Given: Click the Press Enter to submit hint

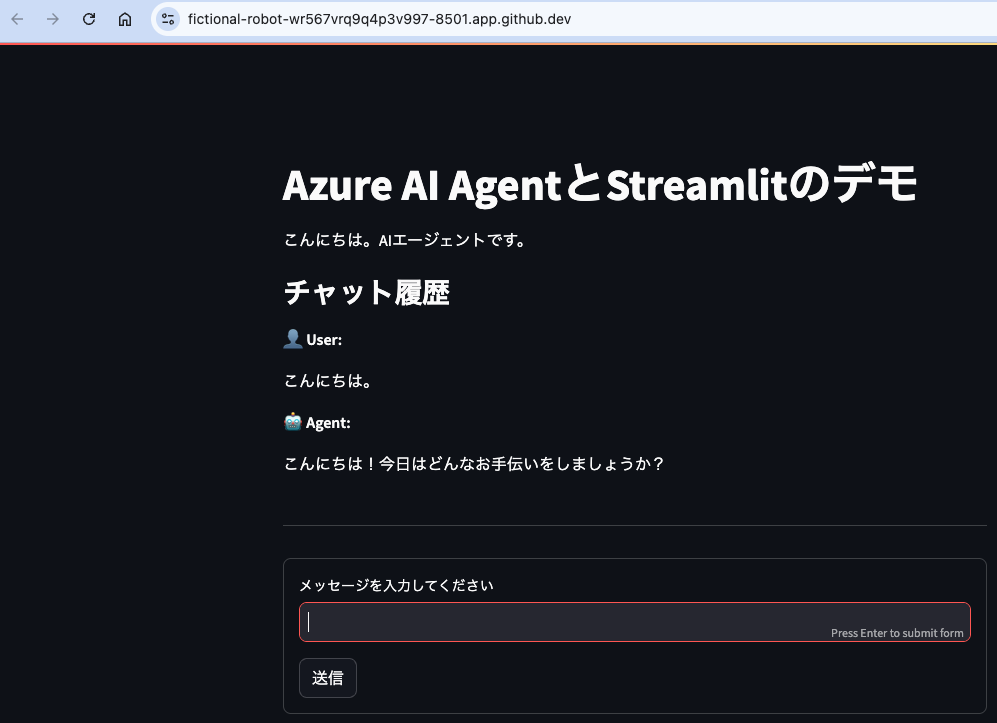Looking at the screenshot, I should tap(898, 632).
